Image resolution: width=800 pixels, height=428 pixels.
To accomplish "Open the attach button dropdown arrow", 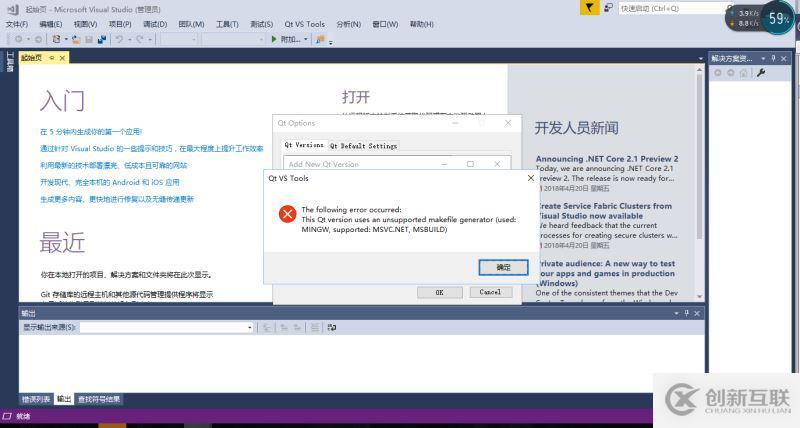I will coord(306,39).
